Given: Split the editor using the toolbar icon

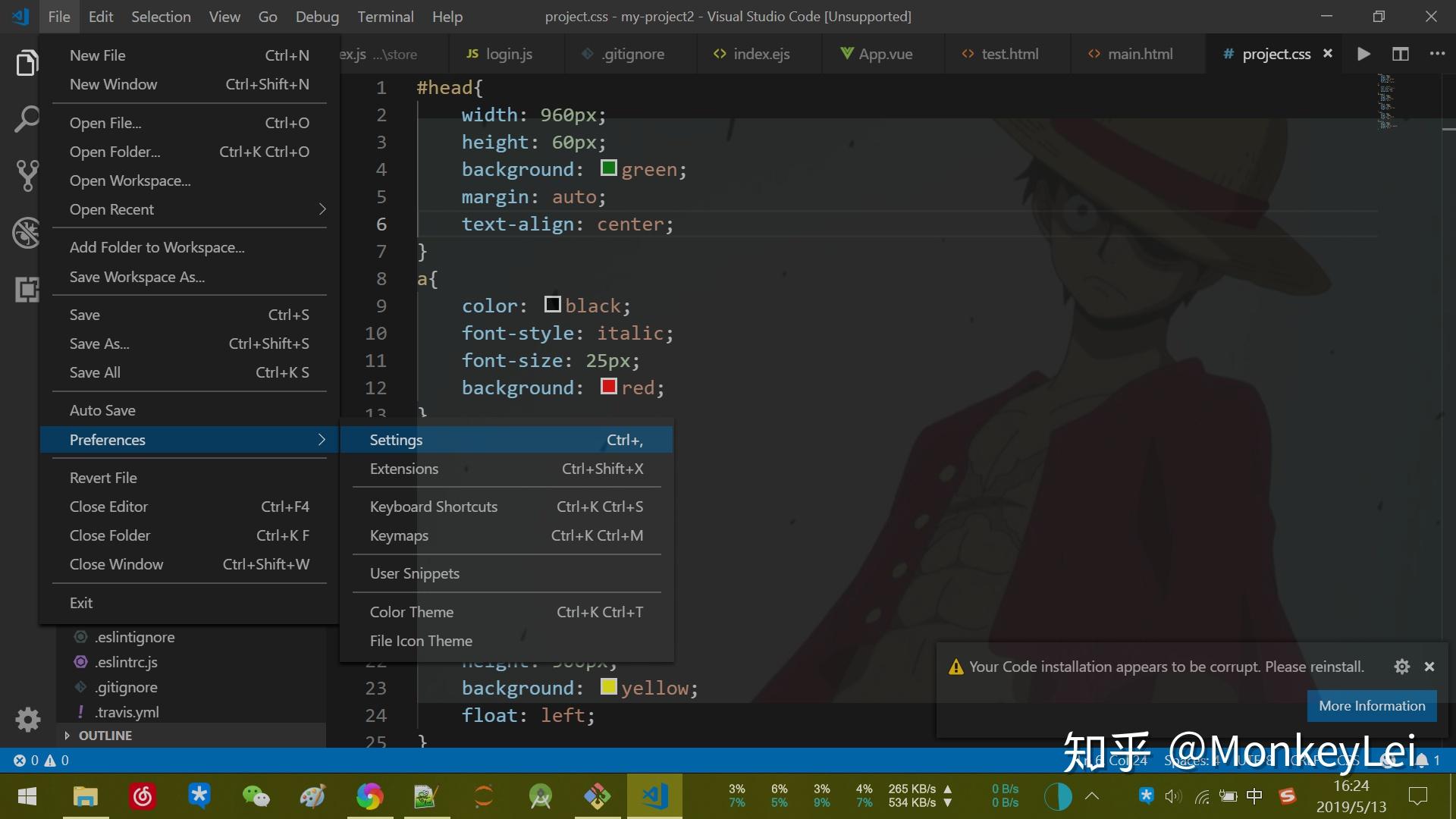Looking at the screenshot, I should (x=1400, y=54).
